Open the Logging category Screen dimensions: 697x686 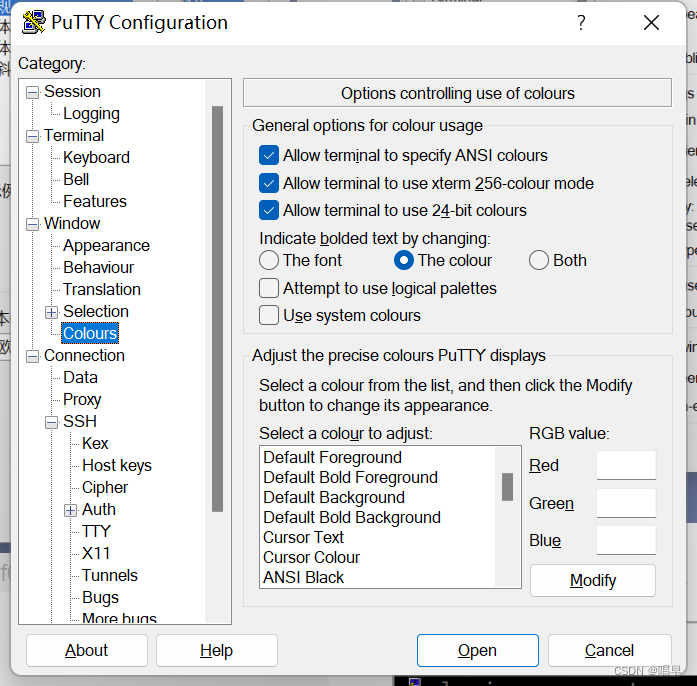(x=91, y=113)
